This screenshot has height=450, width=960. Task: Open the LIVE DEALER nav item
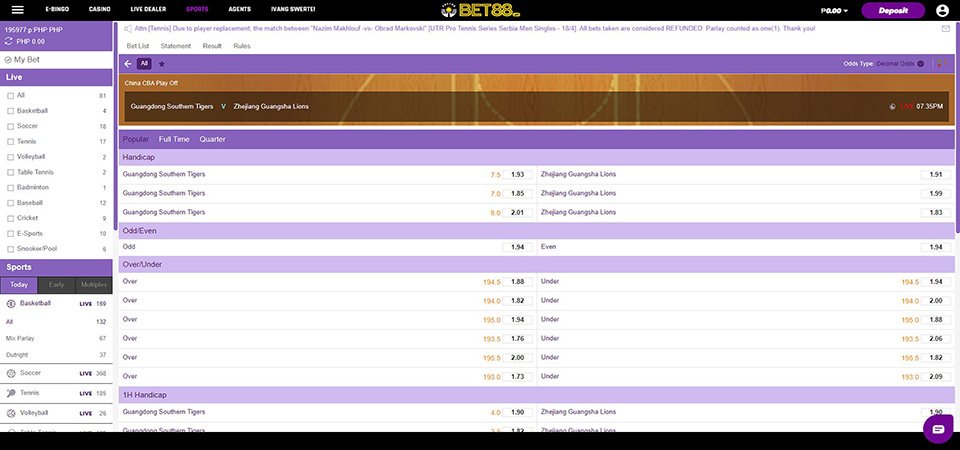[x=148, y=10]
